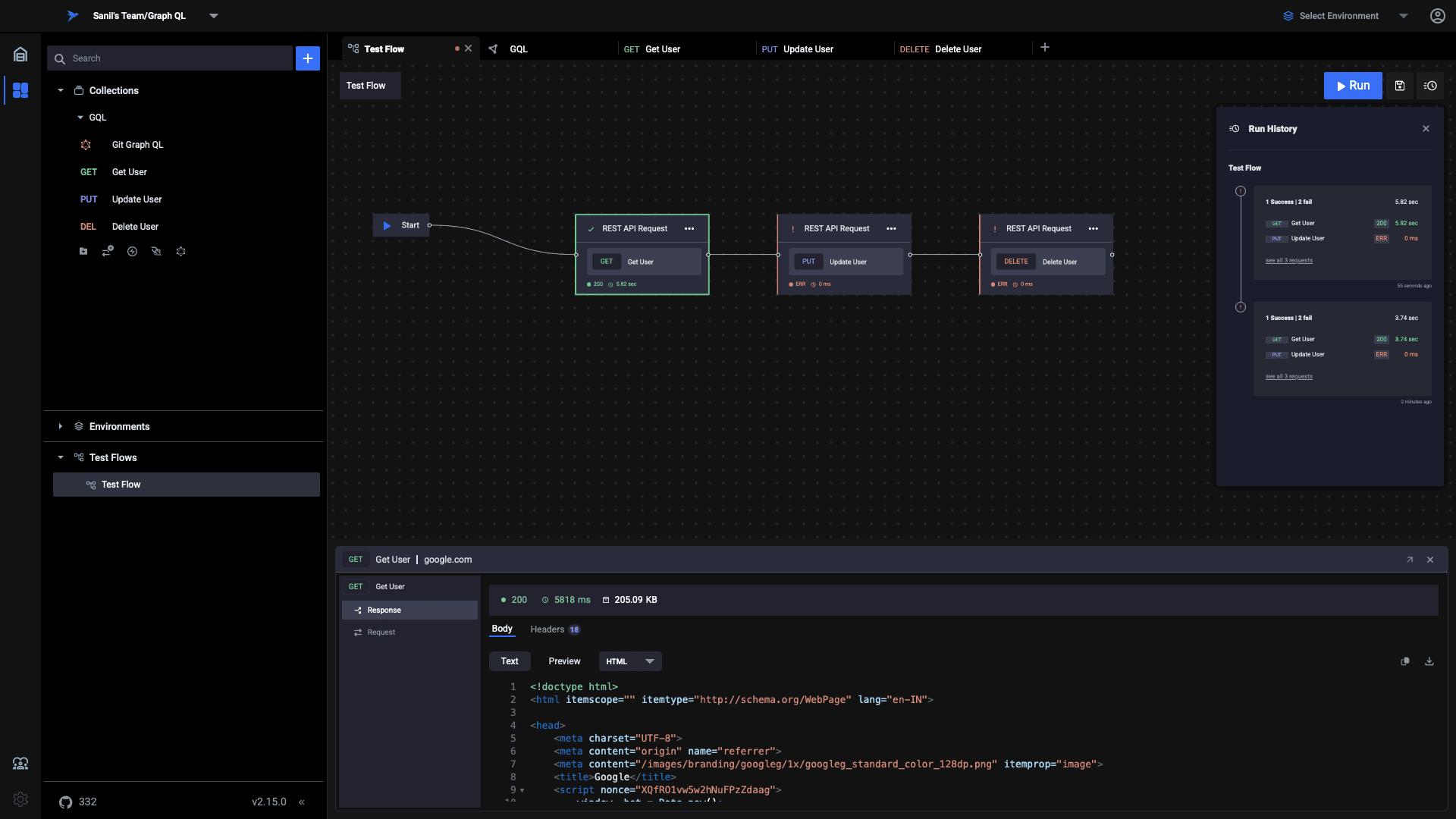Click the WebSocket request icon in the sidebar
Screen dimensions: 1456x819
coord(157,251)
